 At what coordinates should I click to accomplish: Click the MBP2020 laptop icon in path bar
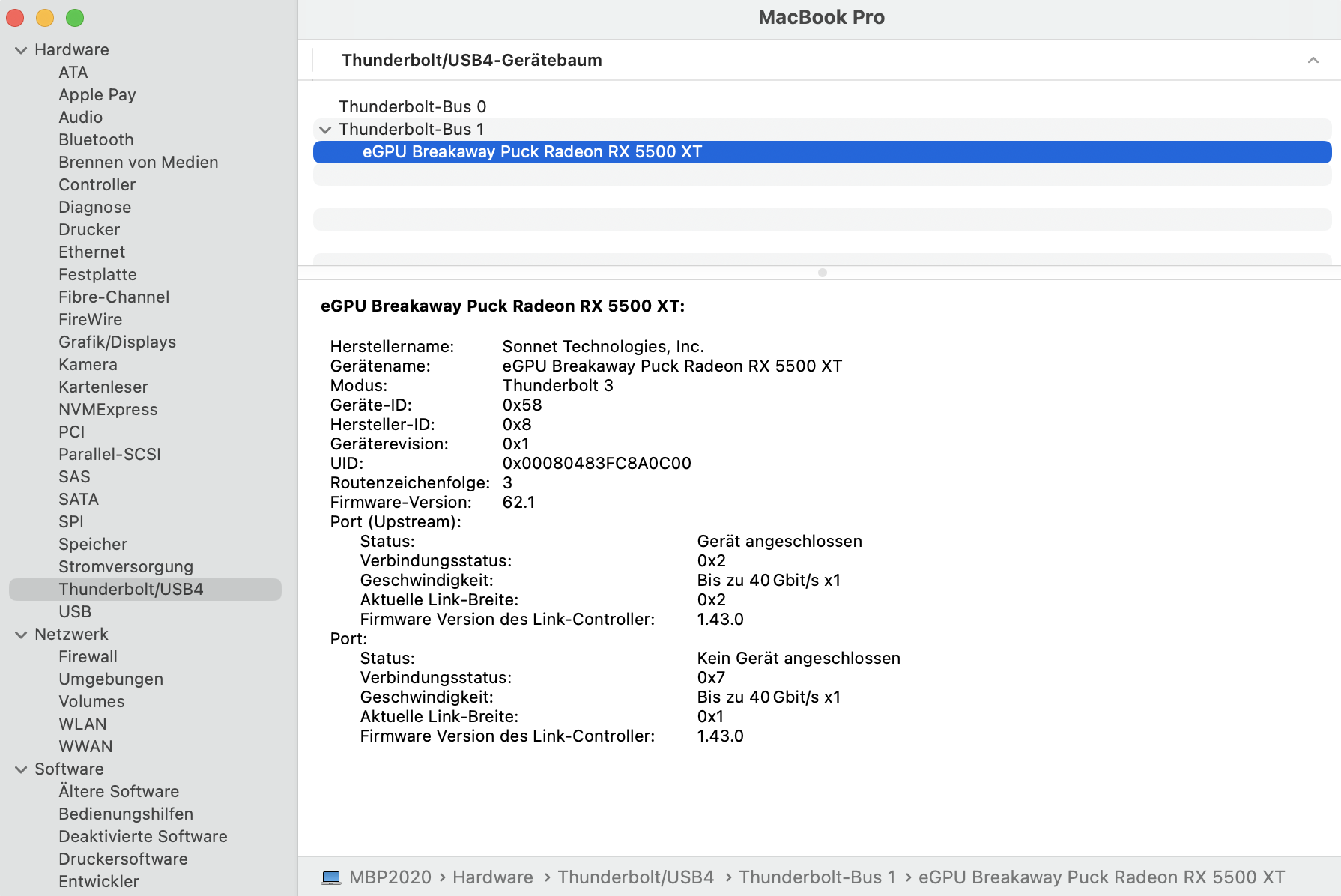(x=331, y=877)
